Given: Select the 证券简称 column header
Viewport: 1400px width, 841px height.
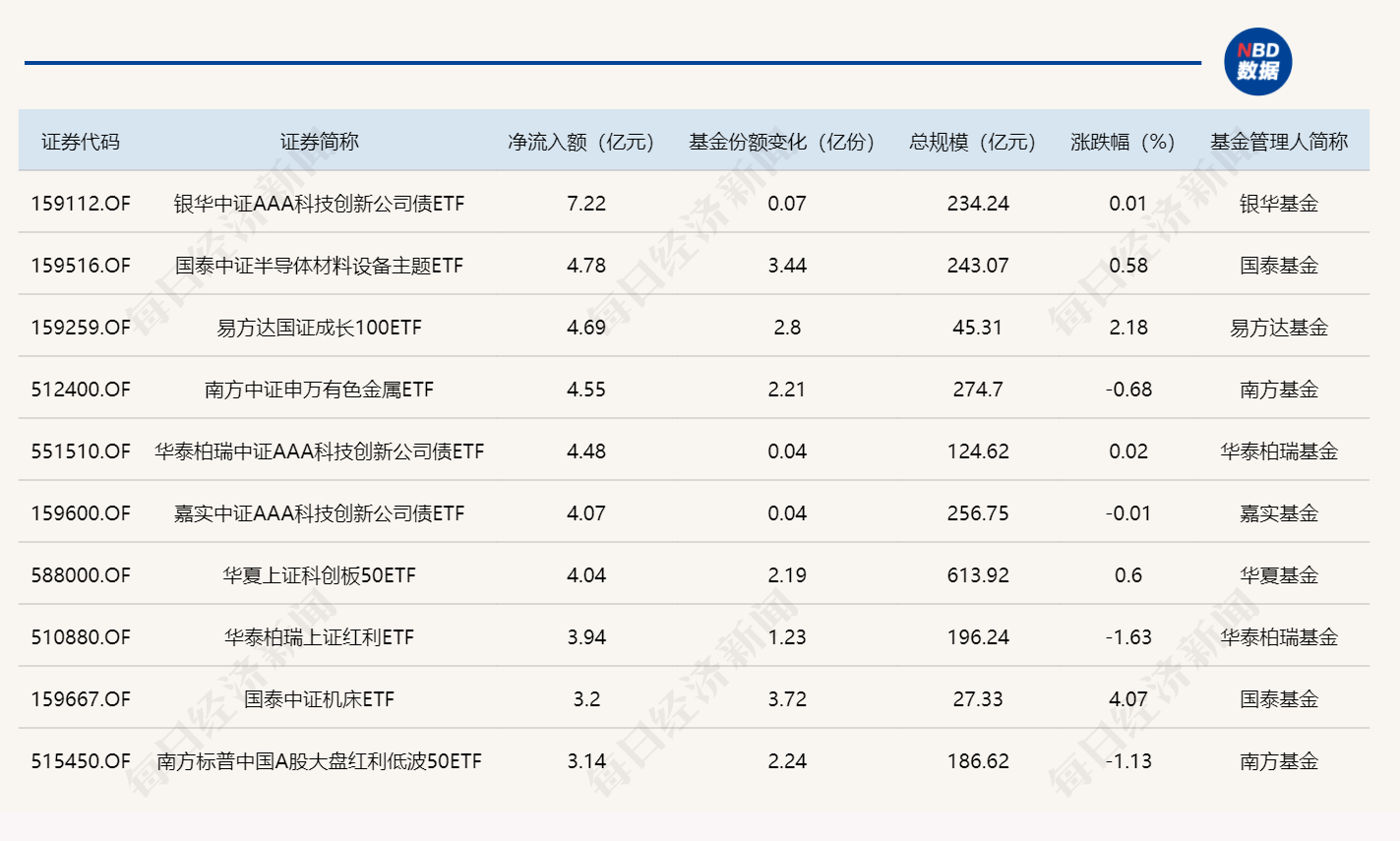Looking at the screenshot, I should [320, 142].
